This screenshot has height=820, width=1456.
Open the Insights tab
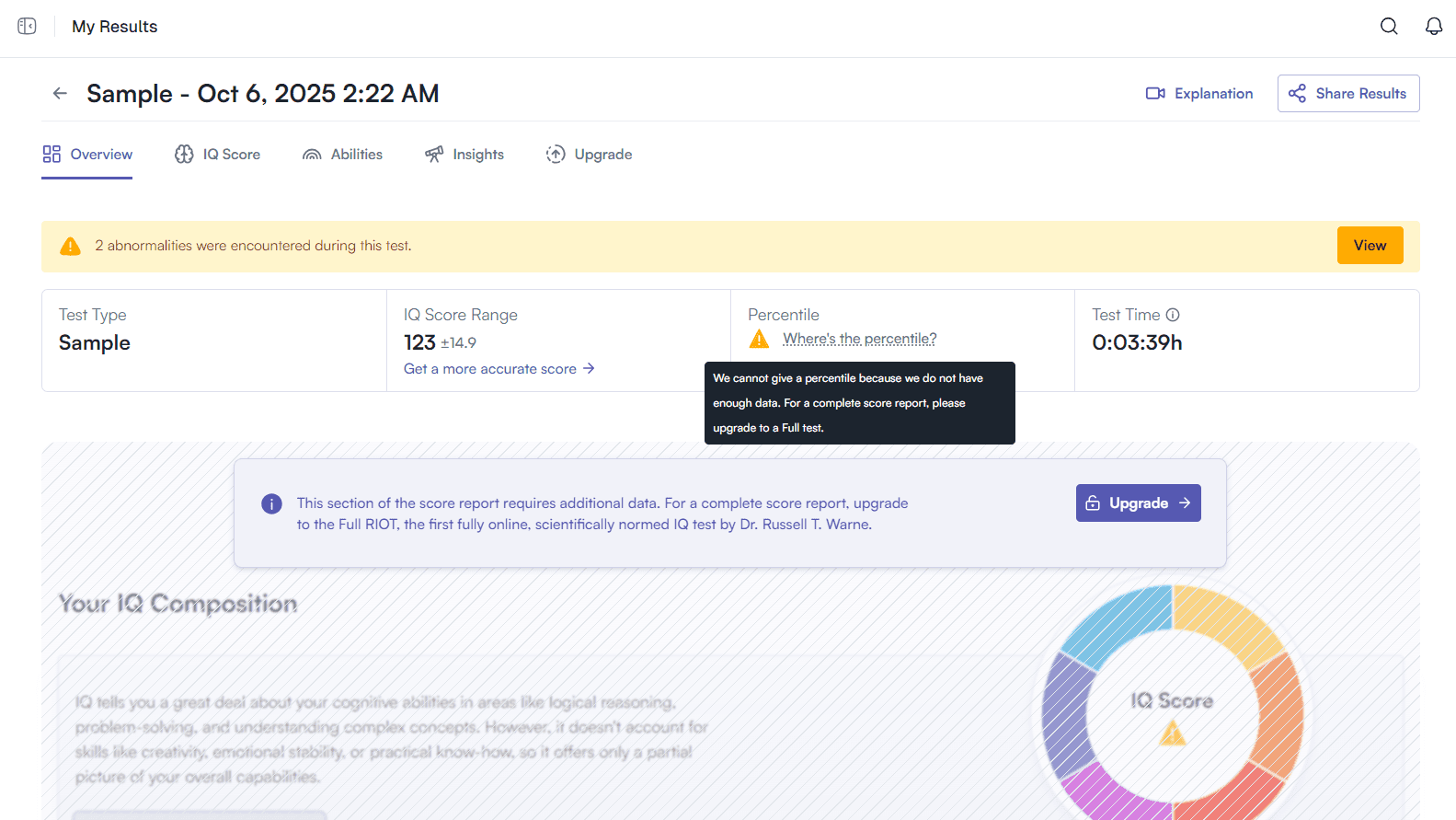464,155
